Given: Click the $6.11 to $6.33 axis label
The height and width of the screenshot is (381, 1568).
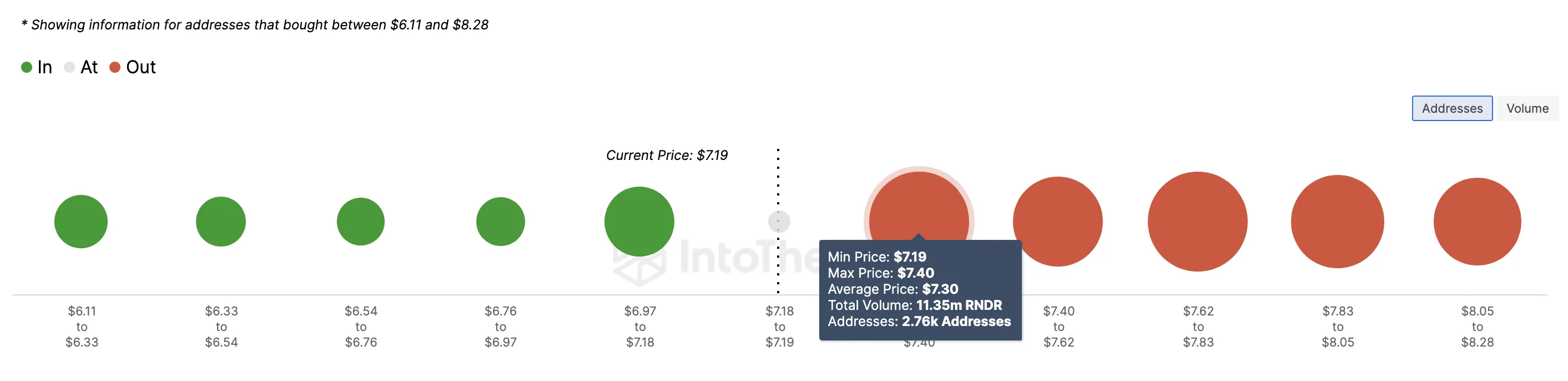Looking at the screenshot, I should pos(82,327).
